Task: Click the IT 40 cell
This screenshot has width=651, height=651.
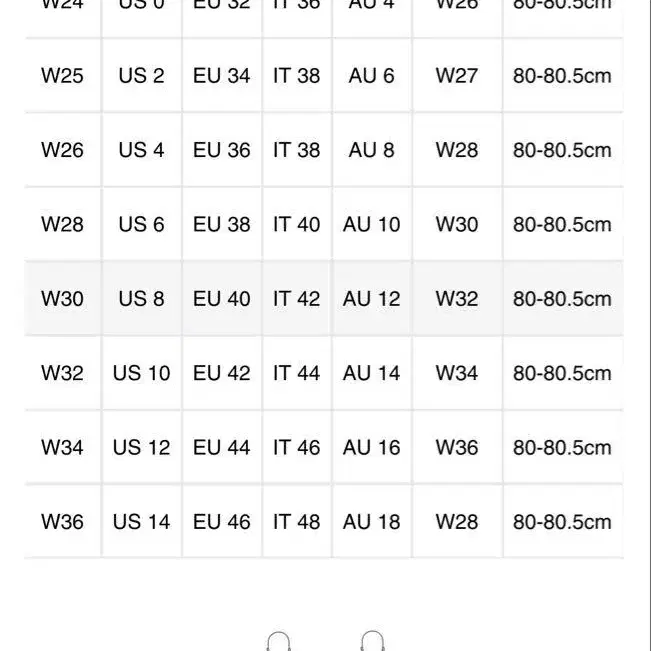Action: click(x=296, y=224)
